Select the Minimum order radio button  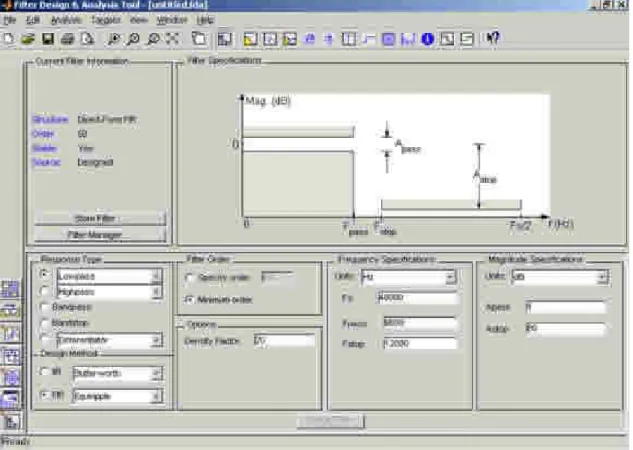coord(189,299)
